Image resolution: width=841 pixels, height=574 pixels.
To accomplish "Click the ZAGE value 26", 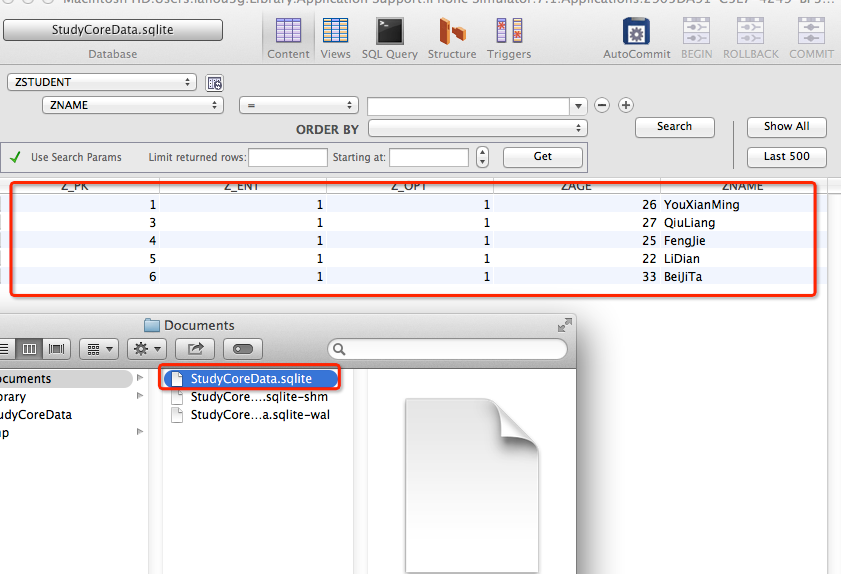I will coord(649,204).
